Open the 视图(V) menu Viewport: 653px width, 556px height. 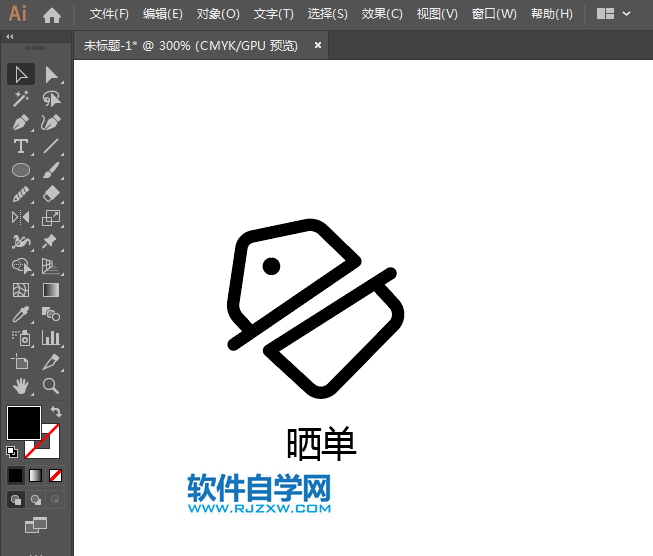tap(437, 14)
